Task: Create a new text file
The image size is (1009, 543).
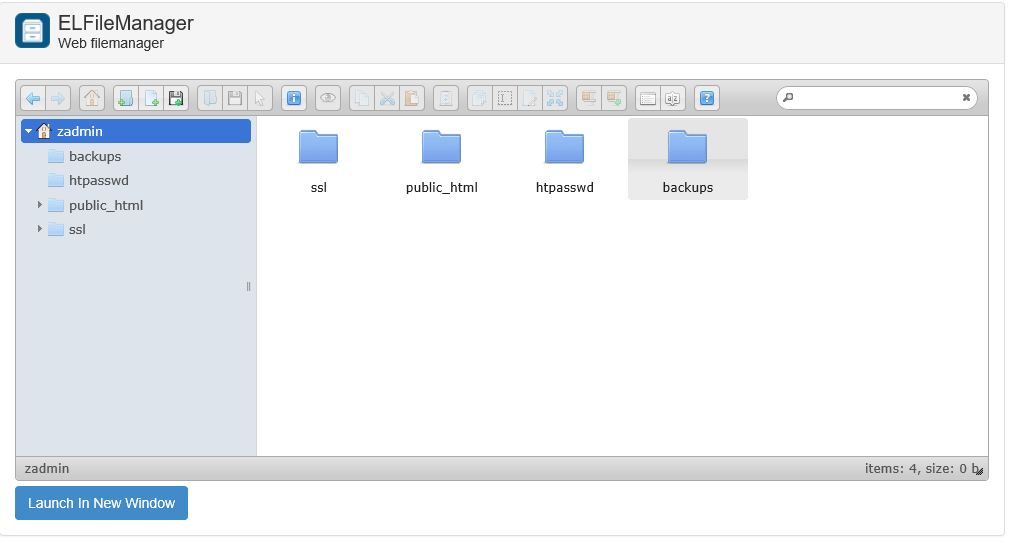Action: [151, 98]
